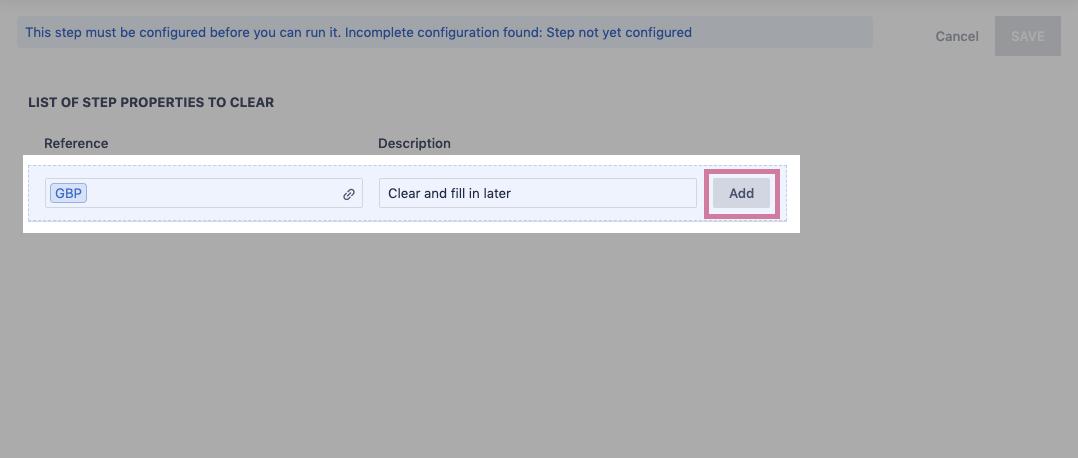Place cursor after 'Clear and fill in later' text
The image size is (1078, 458).
point(514,193)
